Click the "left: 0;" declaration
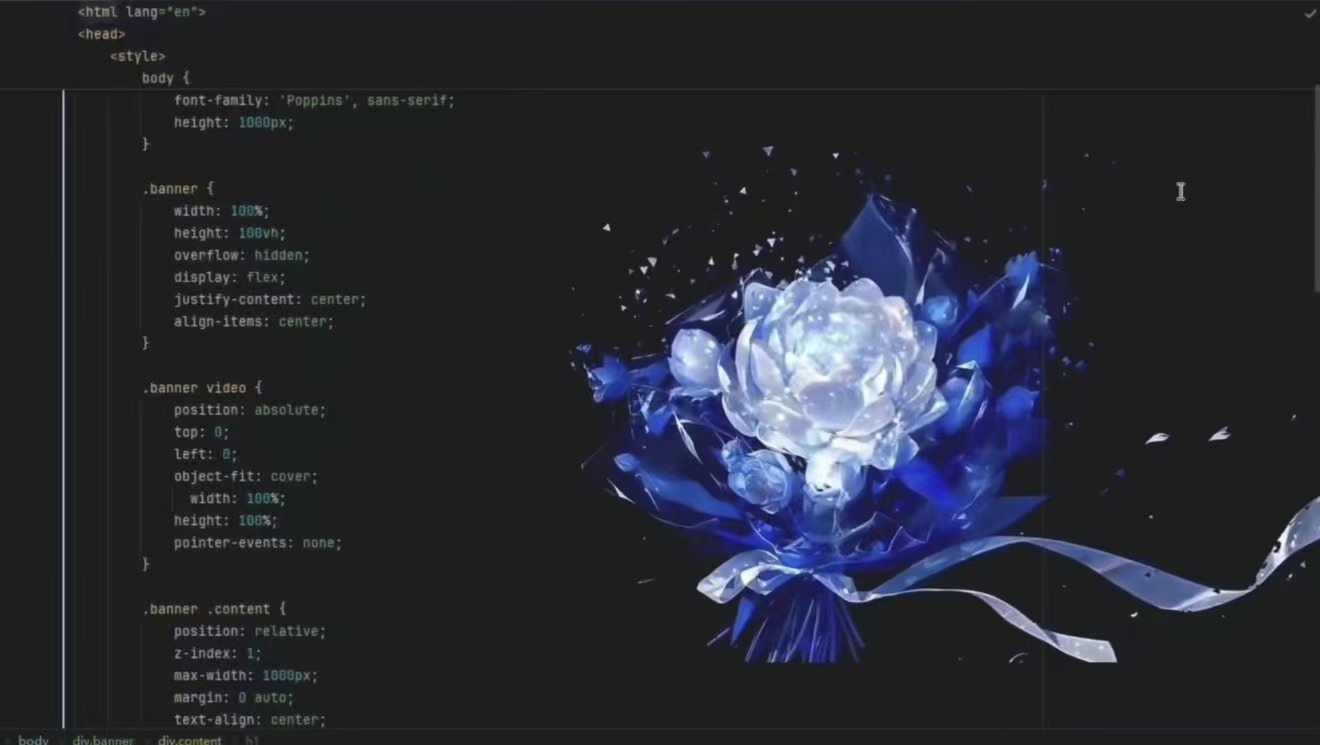The width and height of the screenshot is (1320, 745). coord(206,454)
